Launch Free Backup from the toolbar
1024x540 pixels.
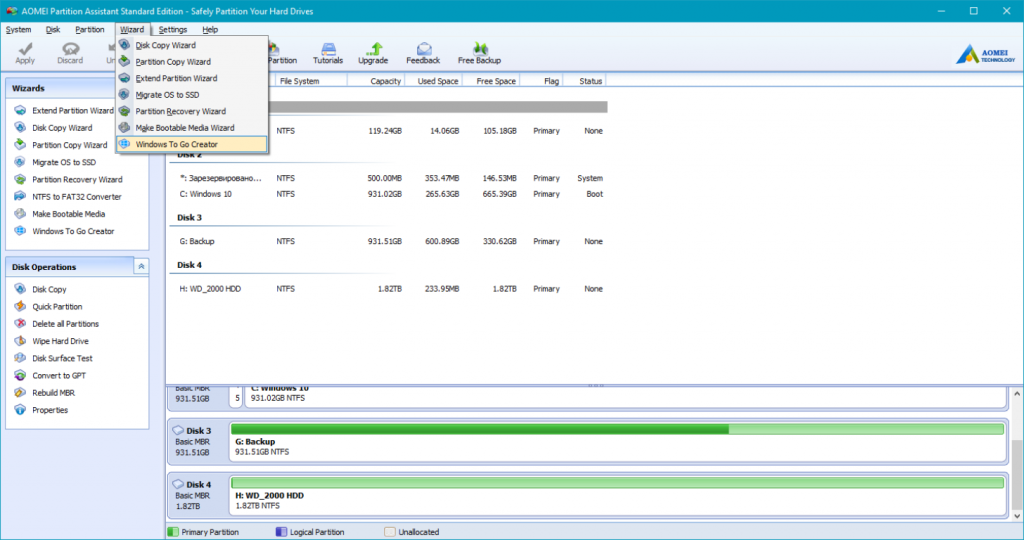point(480,49)
